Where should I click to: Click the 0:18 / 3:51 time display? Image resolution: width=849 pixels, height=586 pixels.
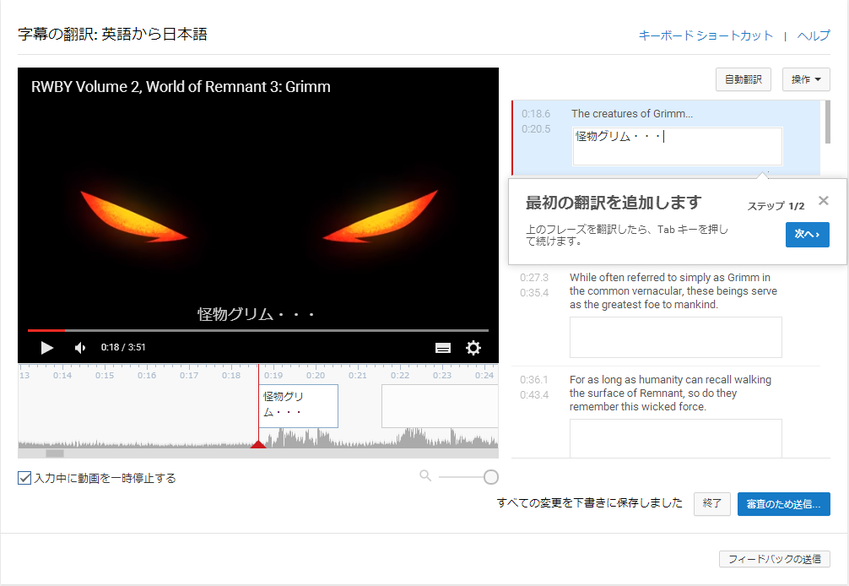tap(123, 347)
